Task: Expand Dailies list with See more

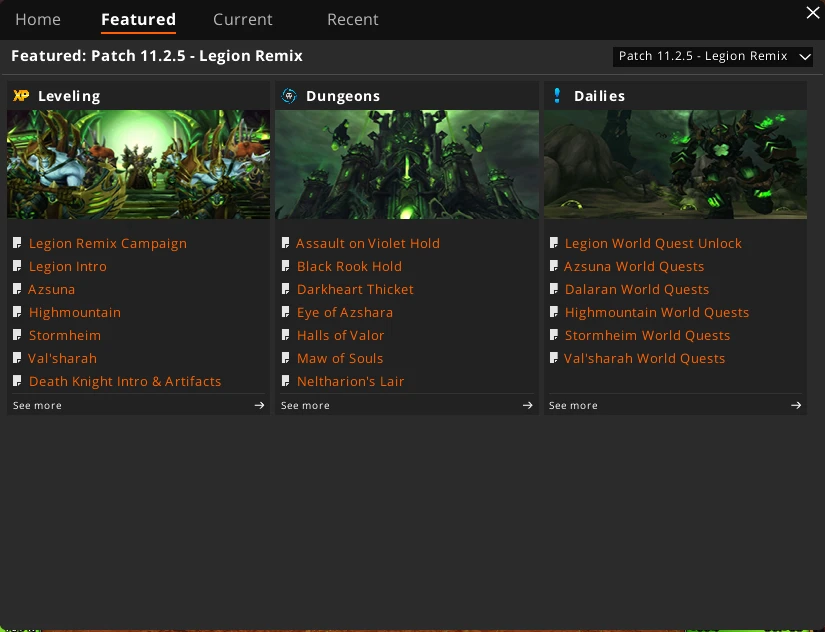Action: 573,405
